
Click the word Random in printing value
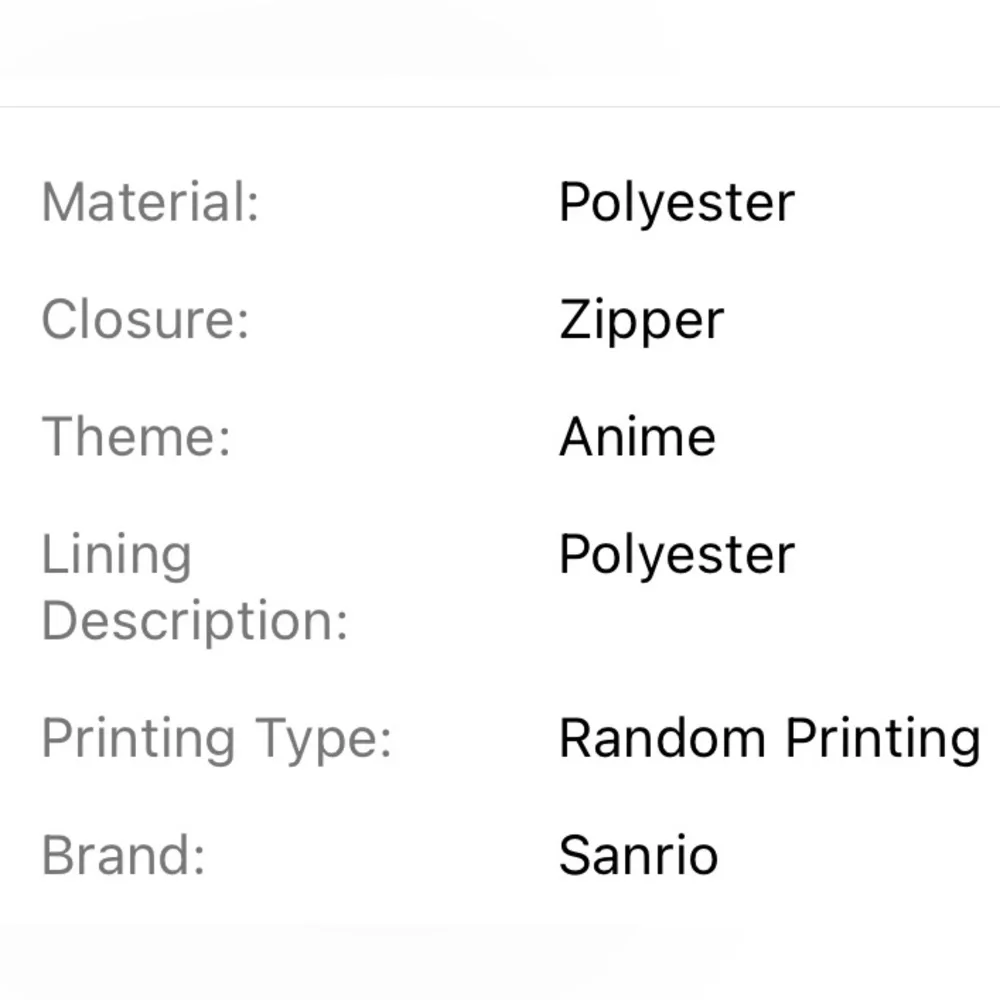pos(662,738)
